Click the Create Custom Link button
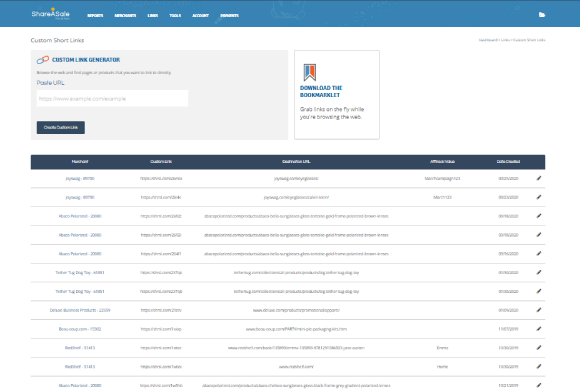This screenshot has width=580, height=390. (61, 127)
